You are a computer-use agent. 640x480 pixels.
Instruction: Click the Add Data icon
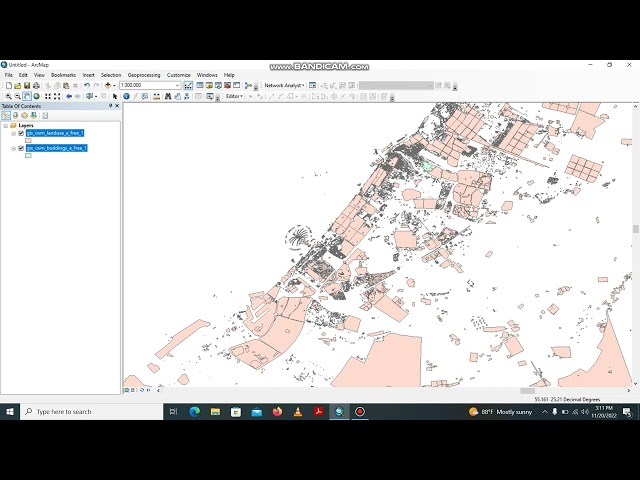[108, 85]
